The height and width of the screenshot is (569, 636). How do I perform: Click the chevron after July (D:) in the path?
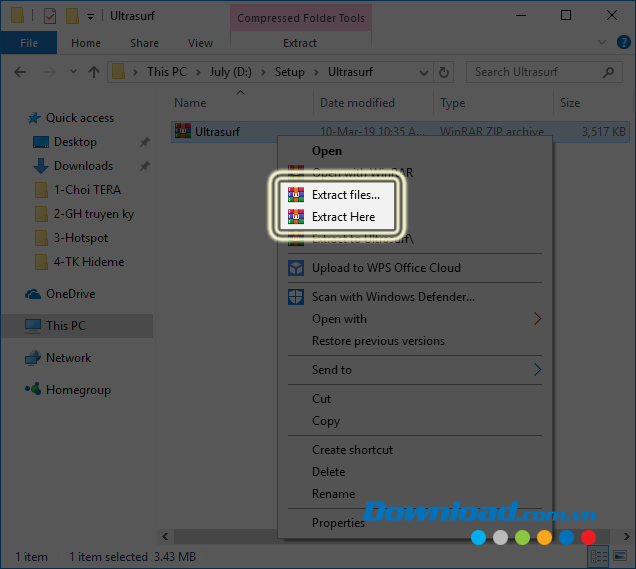(x=263, y=72)
